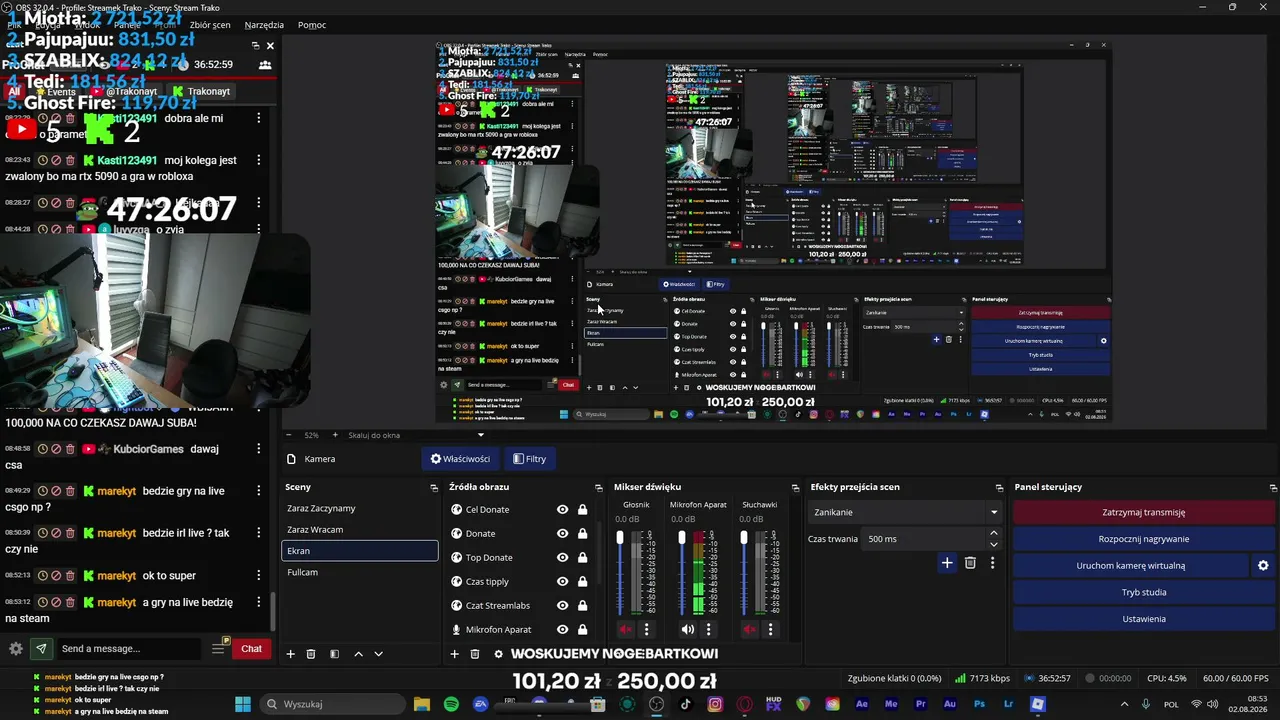The image size is (1280, 720).
Task: Select the Fullcam scene
Action: pos(360,572)
